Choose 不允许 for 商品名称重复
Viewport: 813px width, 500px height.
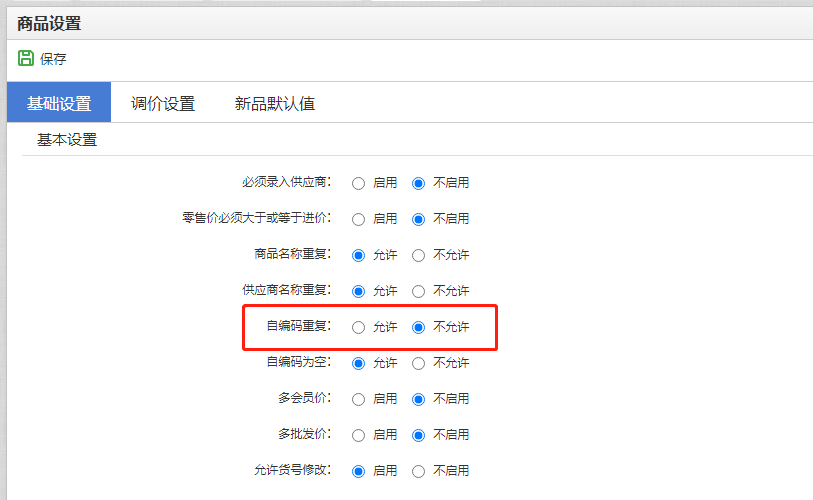[418, 256]
